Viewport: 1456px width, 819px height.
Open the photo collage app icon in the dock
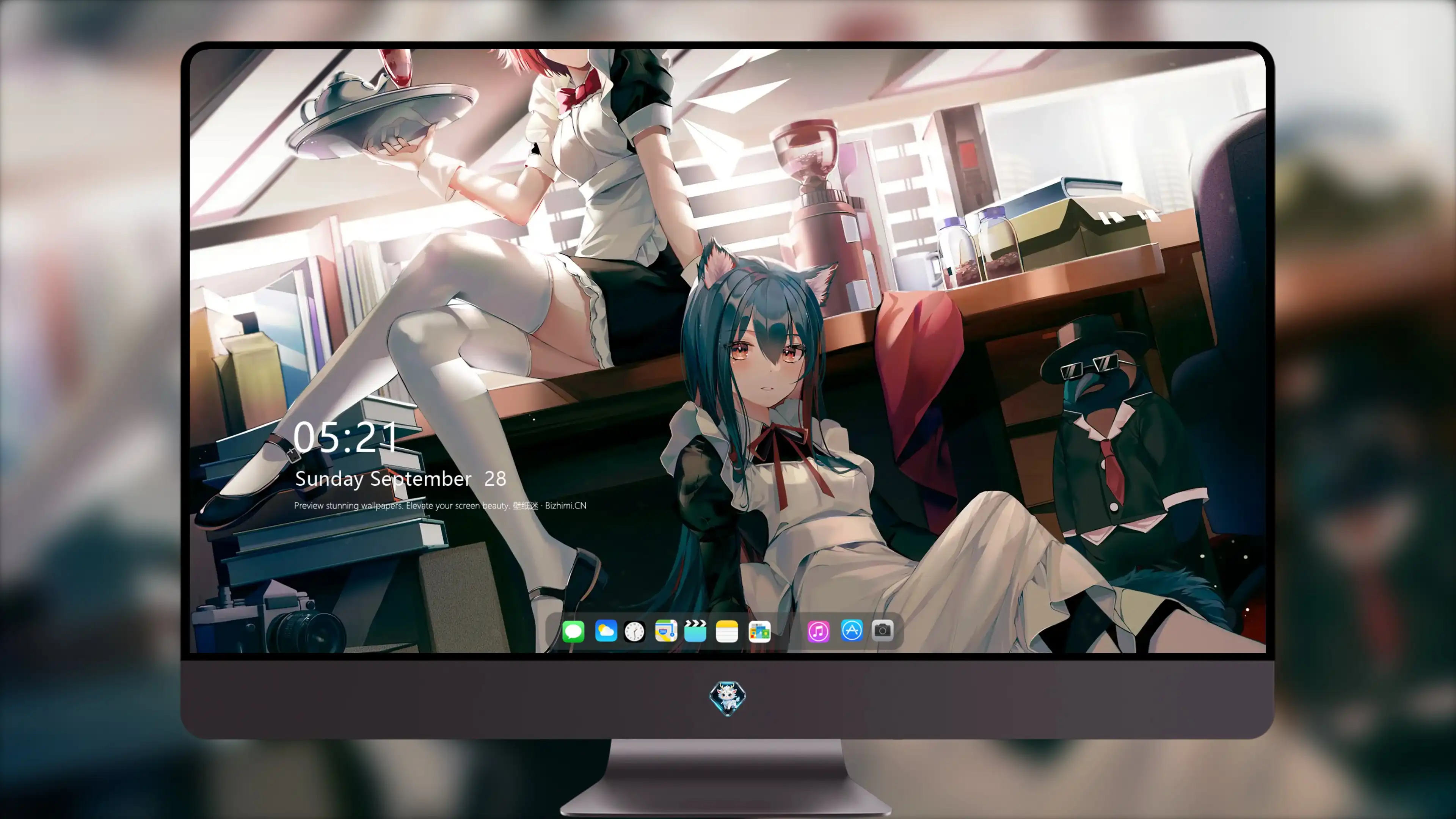click(759, 631)
